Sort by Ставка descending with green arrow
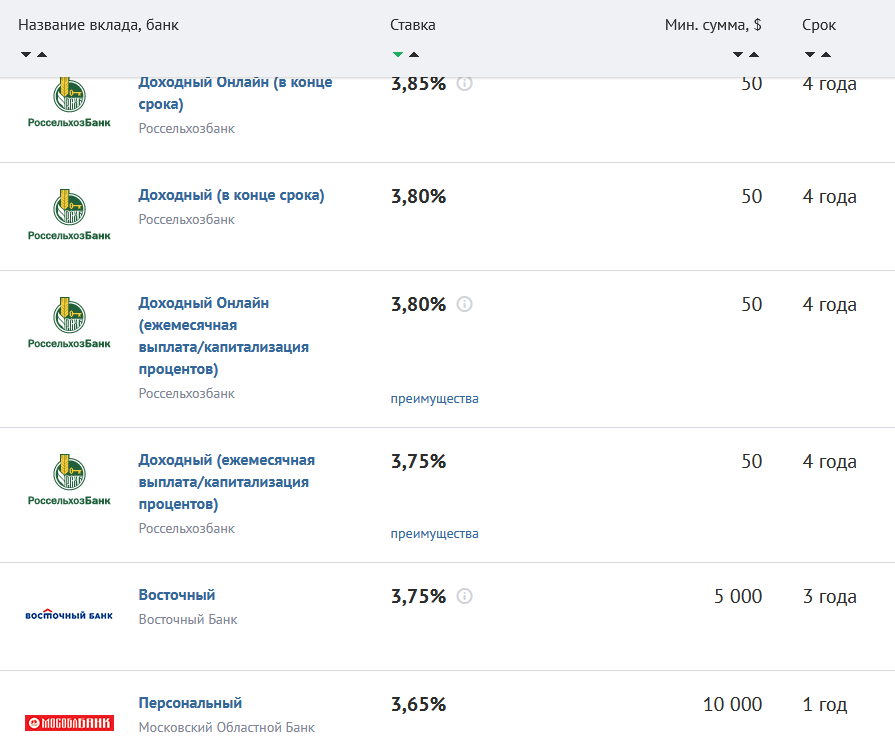Viewport: 895px width, 737px height. 398,54
